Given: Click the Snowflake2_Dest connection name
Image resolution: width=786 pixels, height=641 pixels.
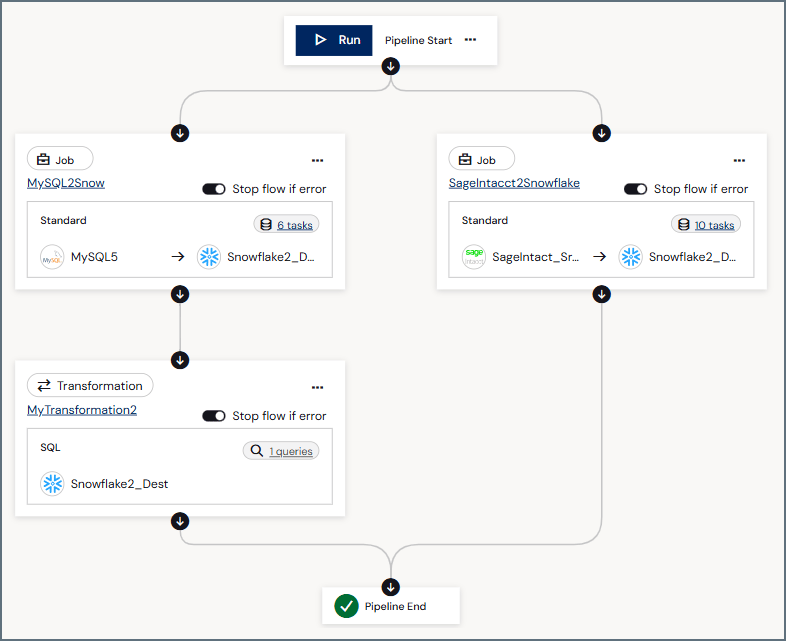Looking at the screenshot, I should tap(119, 484).
